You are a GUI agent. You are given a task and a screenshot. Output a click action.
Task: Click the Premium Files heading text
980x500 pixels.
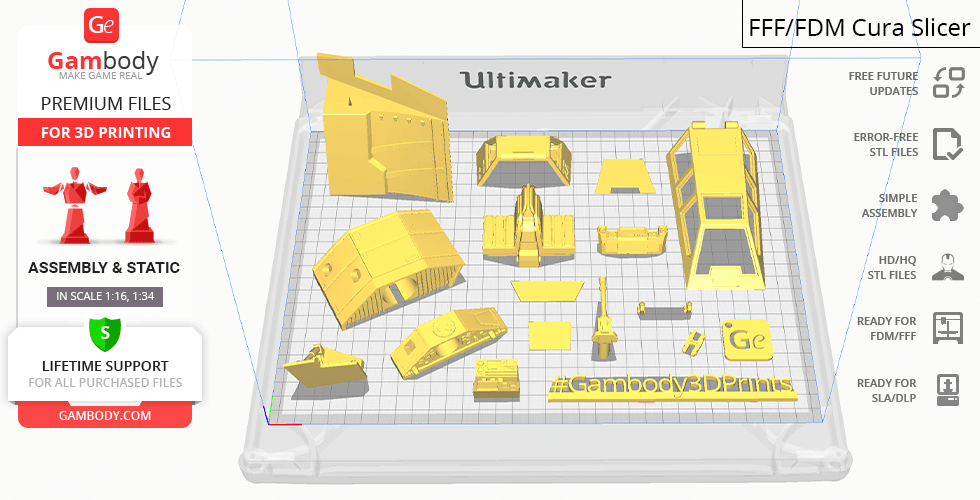coord(105,103)
